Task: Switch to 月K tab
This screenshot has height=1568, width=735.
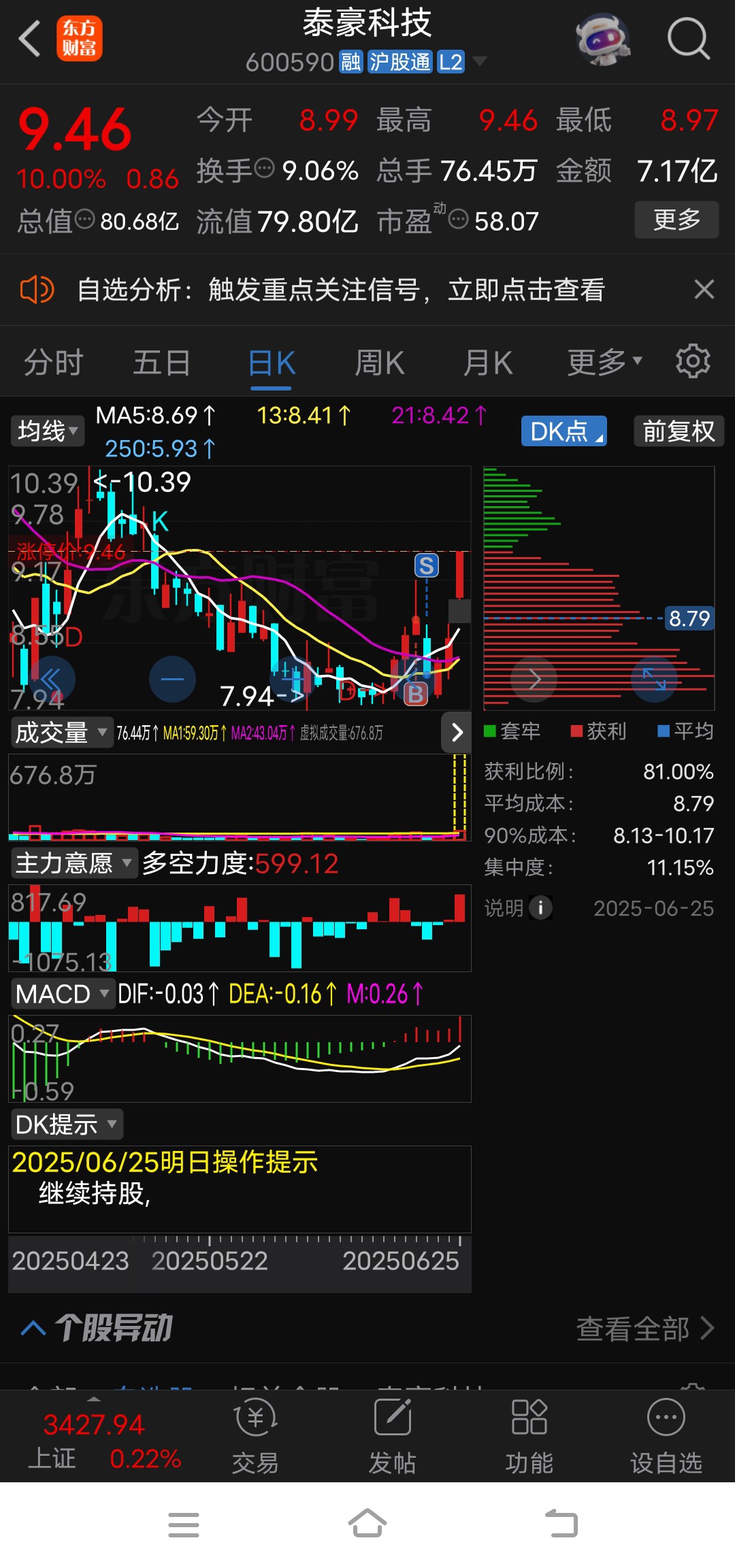Action: pos(488,362)
